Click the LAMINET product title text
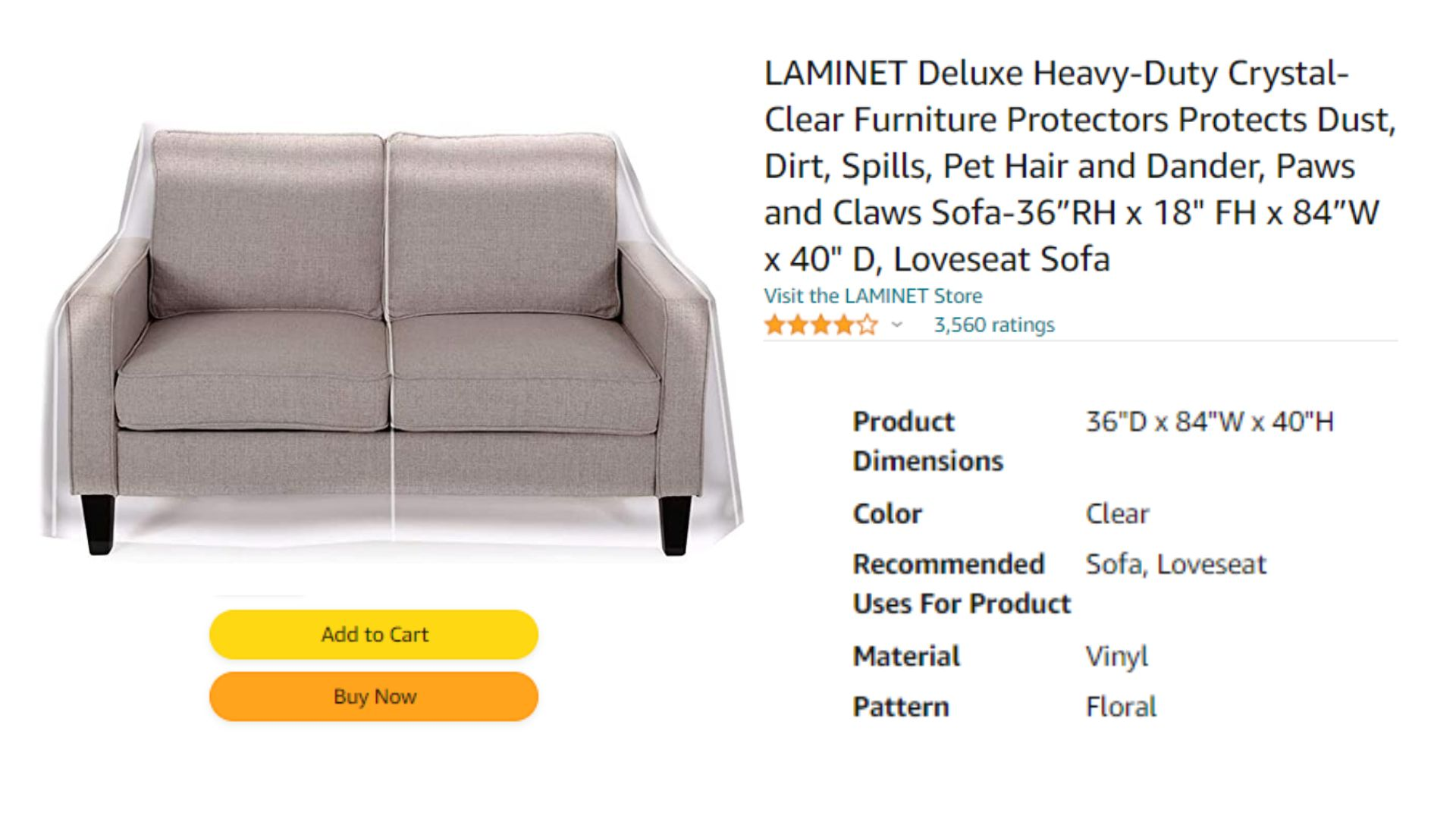This screenshot has height=819, width=1456. click(1080, 166)
